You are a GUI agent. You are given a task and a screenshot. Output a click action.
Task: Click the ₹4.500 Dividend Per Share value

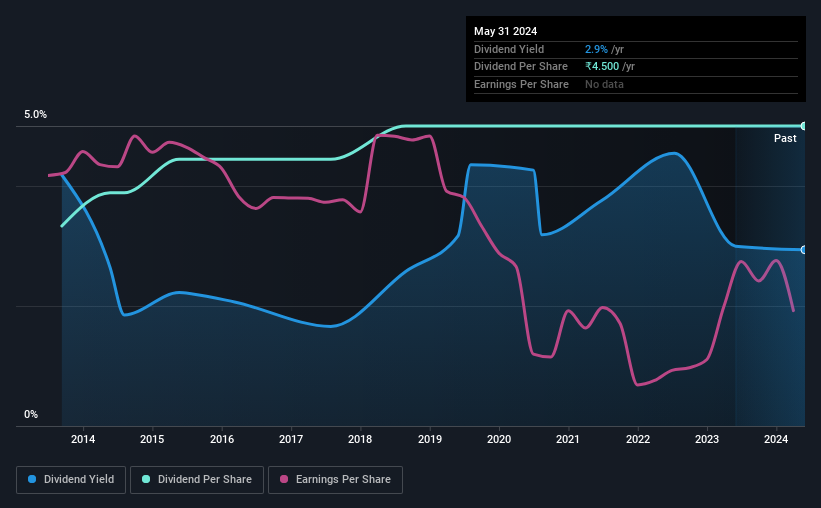(x=602, y=67)
